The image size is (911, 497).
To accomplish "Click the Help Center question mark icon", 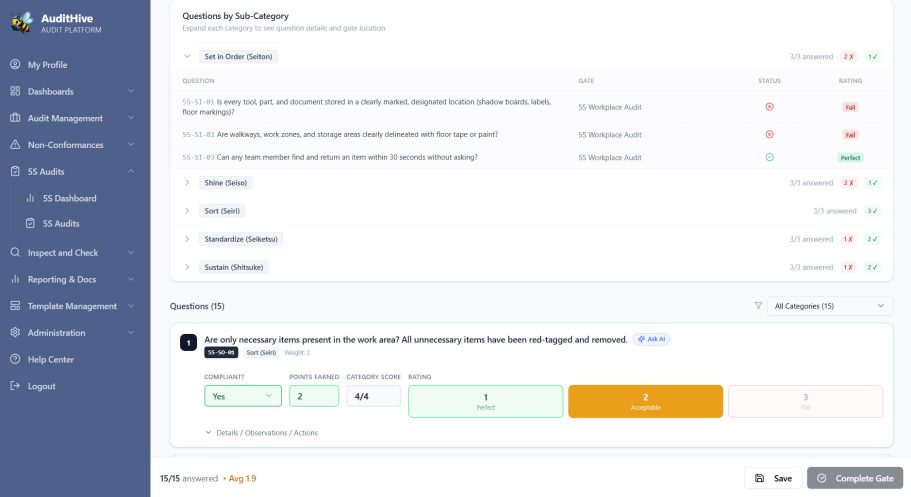I will tap(15, 359).
